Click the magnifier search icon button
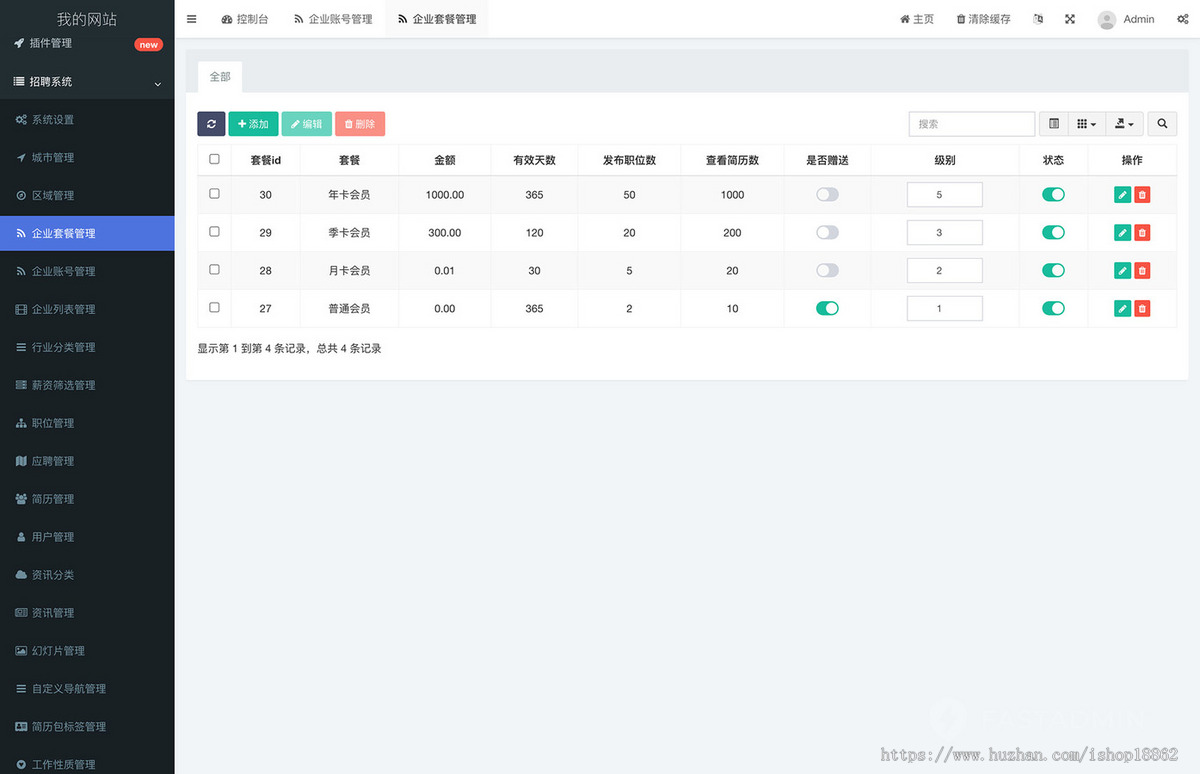The width and height of the screenshot is (1200, 774). (1162, 124)
